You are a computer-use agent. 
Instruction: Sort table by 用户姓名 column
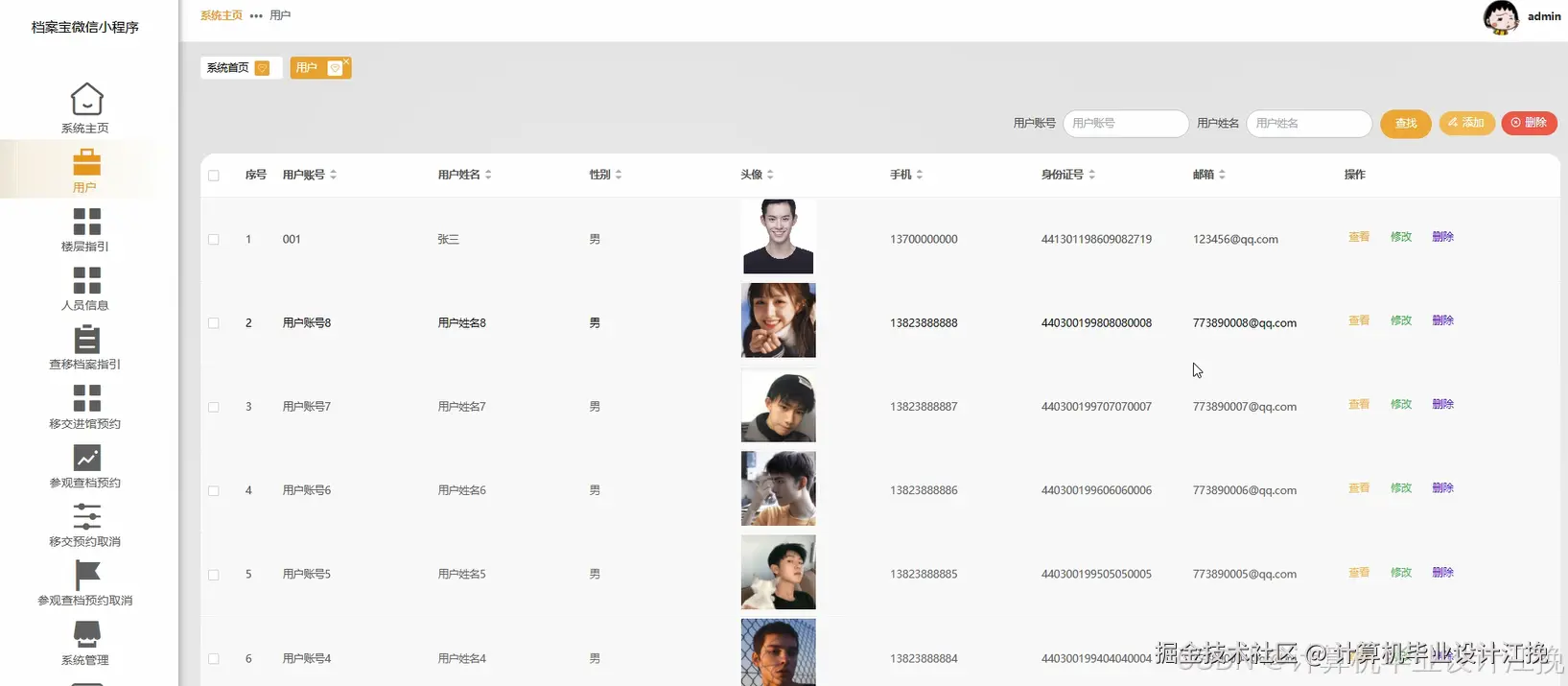(x=488, y=175)
